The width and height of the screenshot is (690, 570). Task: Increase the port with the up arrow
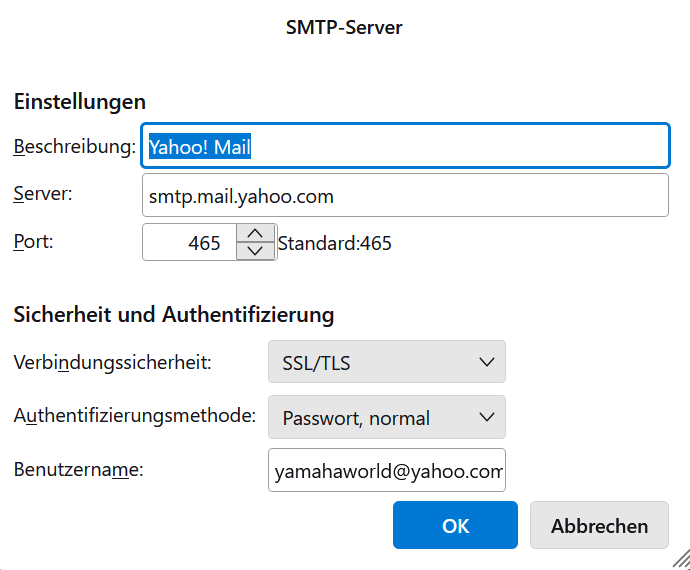pyautogui.click(x=255, y=233)
